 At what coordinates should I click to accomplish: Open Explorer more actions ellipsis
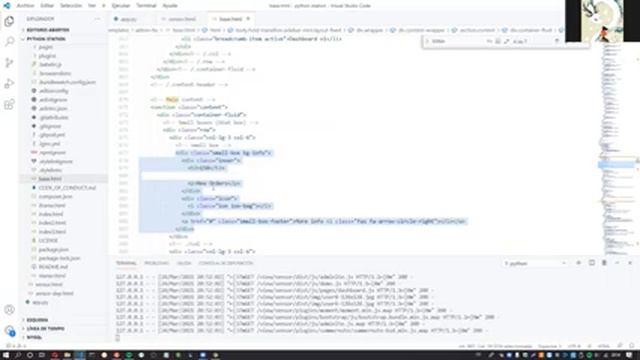(x=98, y=19)
